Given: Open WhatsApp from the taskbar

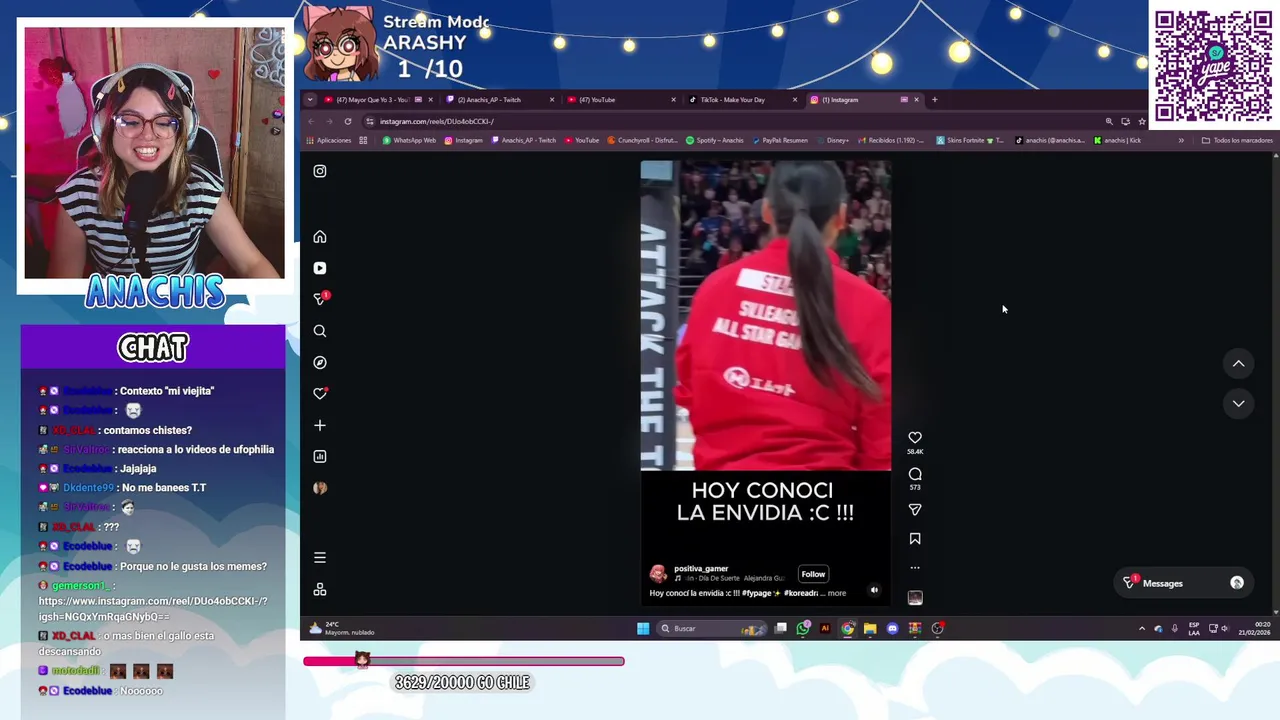Looking at the screenshot, I should click(x=803, y=629).
